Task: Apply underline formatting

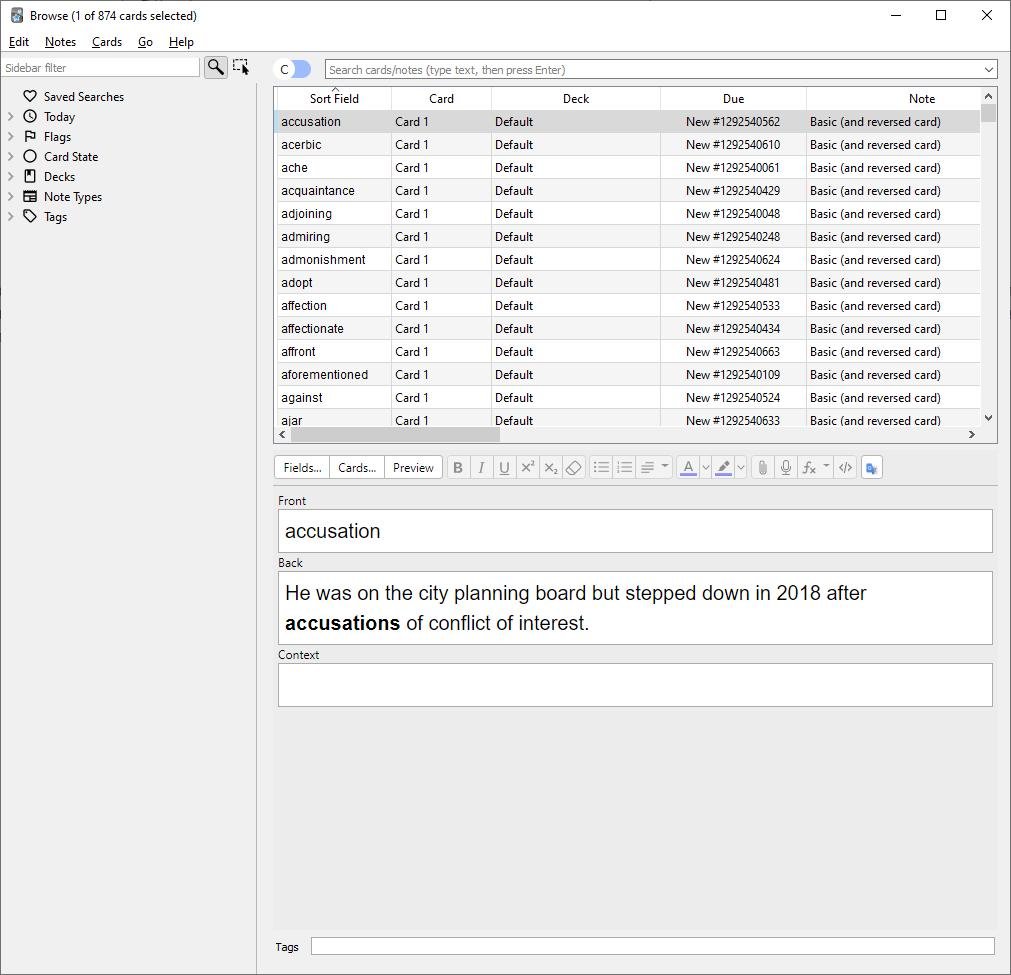Action: point(504,468)
